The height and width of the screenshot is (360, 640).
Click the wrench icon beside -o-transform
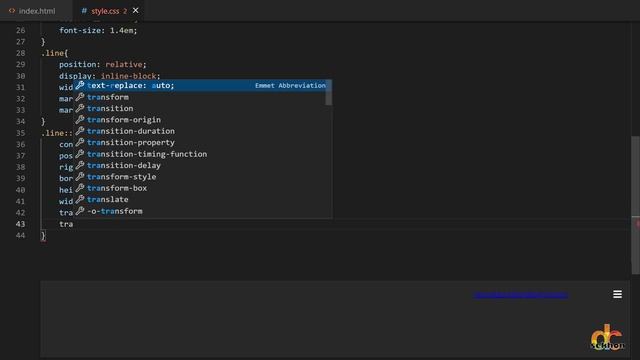80,211
